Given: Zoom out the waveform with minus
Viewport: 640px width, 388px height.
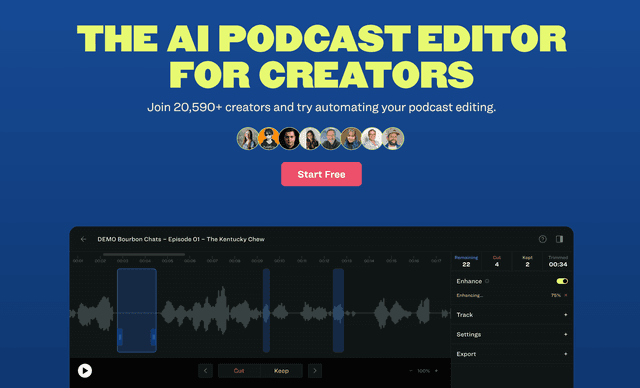Looking at the screenshot, I should [x=411, y=371].
